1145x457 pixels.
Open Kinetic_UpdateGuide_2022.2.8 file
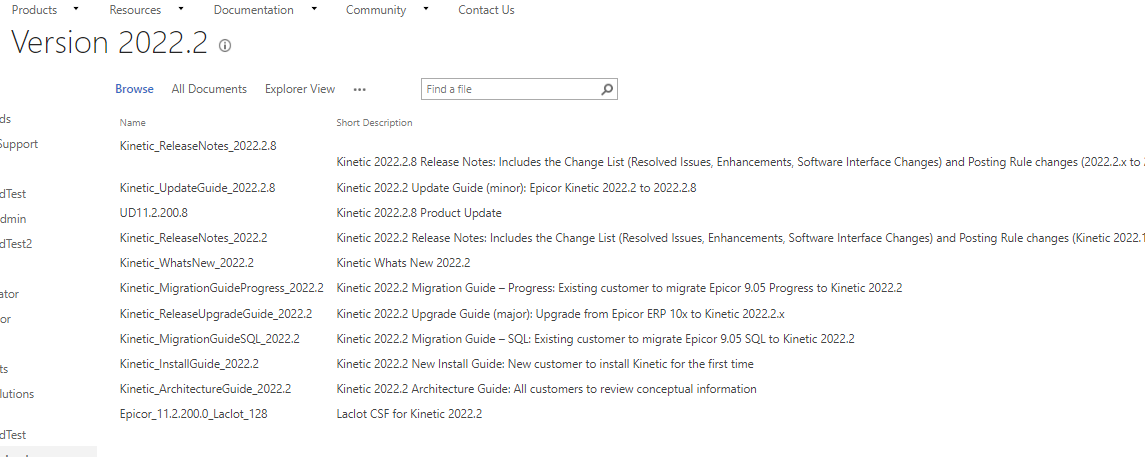pos(197,188)
